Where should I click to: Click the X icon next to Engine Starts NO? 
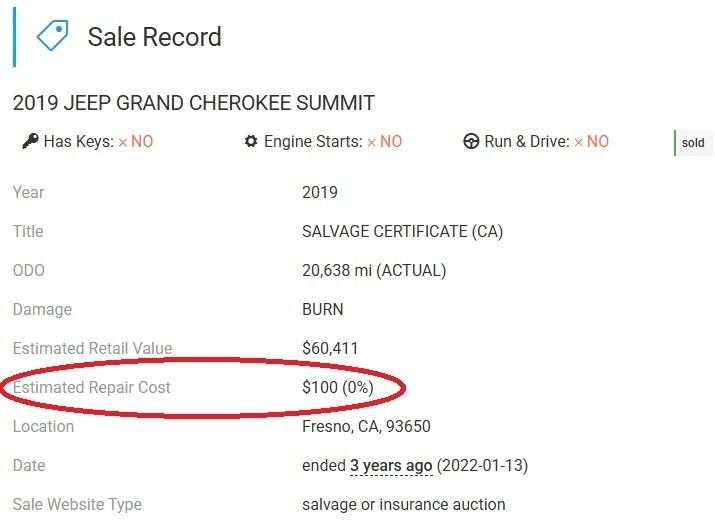(x=372, y=142)
